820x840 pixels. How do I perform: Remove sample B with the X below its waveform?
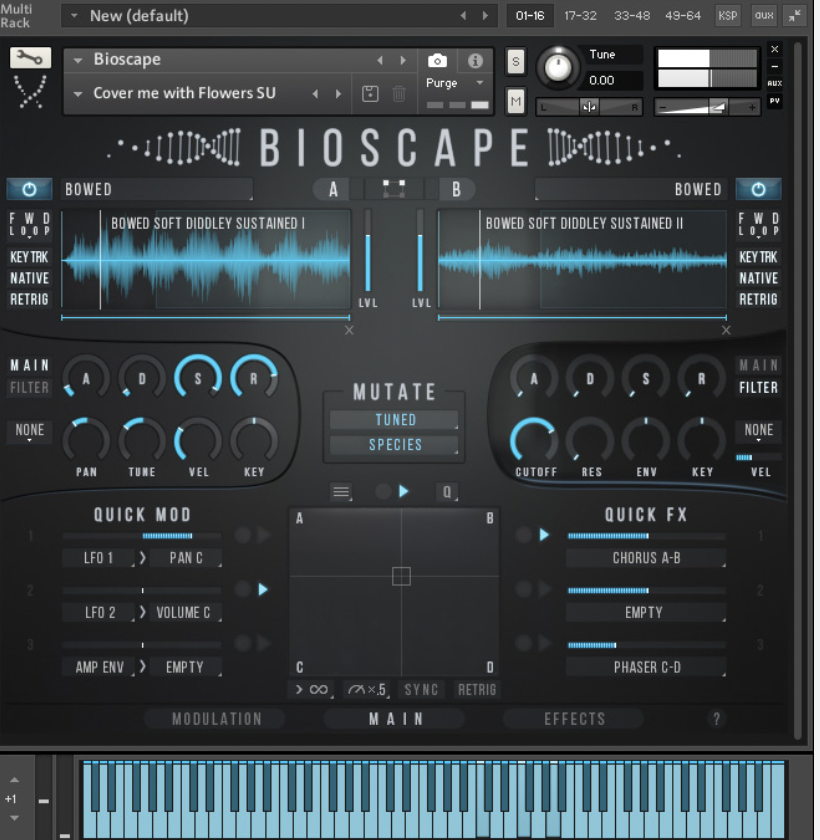726,330
